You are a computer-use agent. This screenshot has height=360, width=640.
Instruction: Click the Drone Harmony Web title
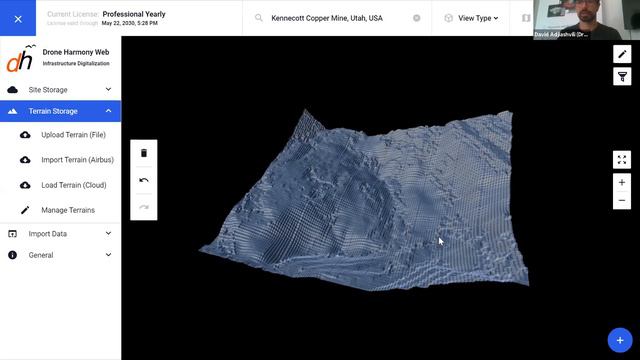[x=76, y=52]
